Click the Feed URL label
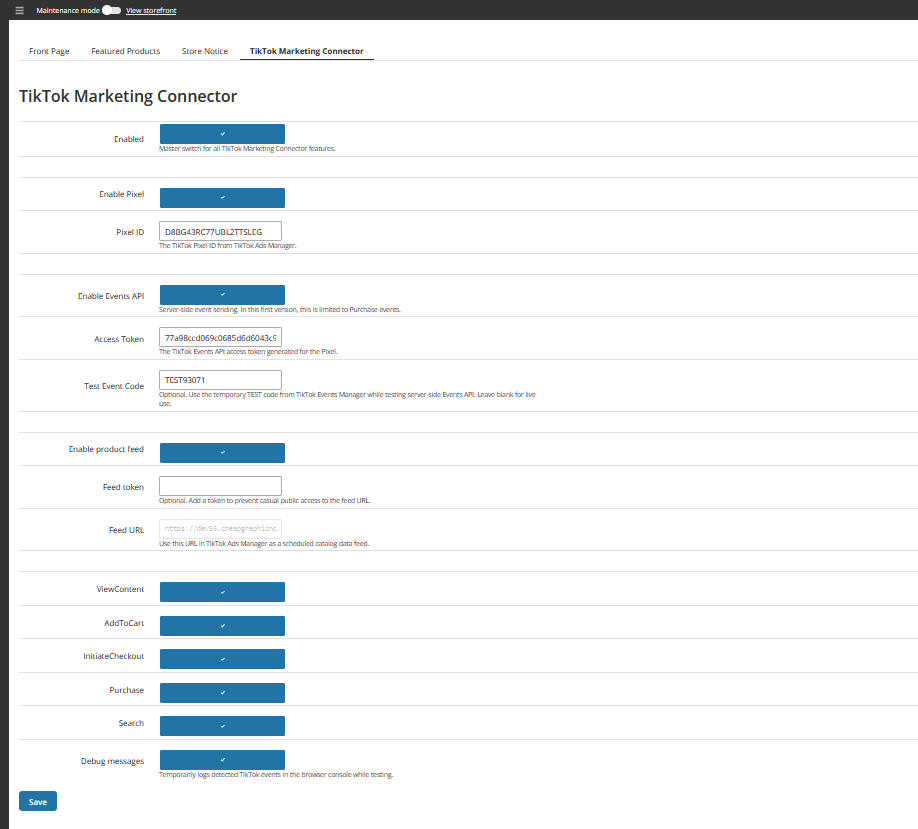This screenshot has height=829, width=918. (126, 530)
